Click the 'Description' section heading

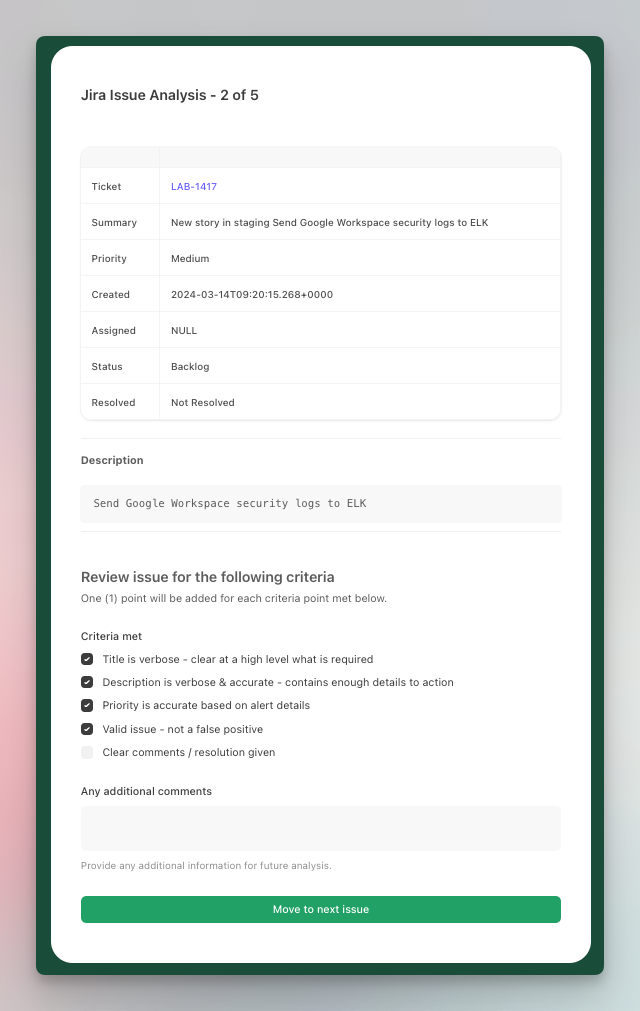click(x=112, y=461)
